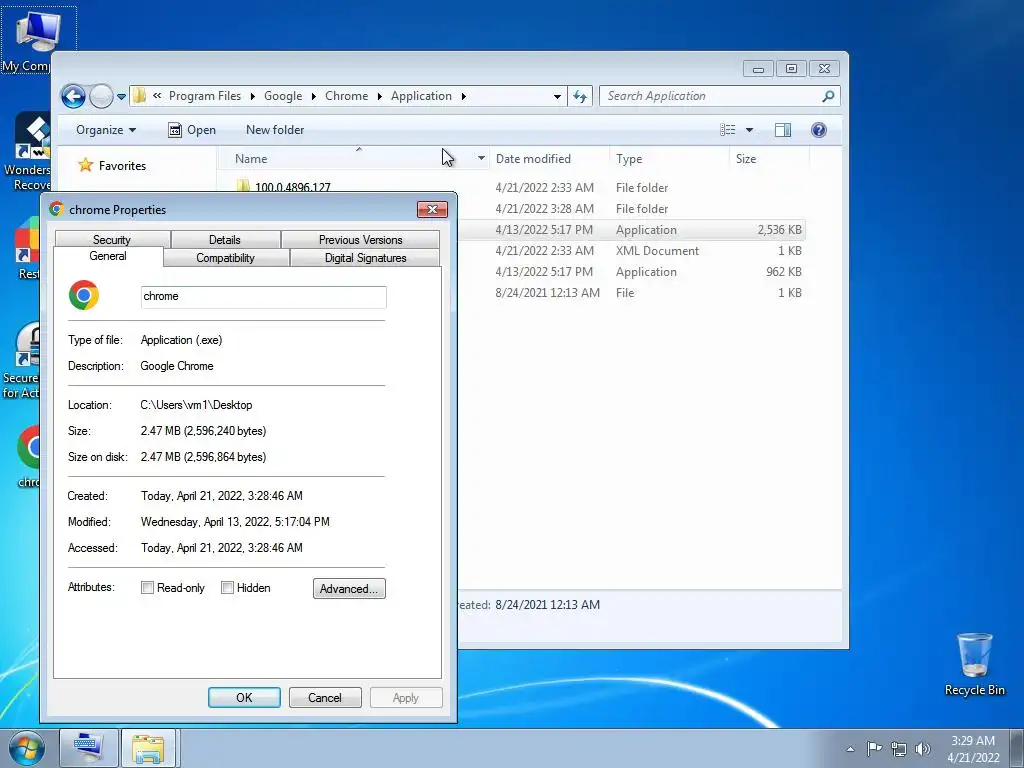Expand arrow after Application breadcrumb

(464, 97)
